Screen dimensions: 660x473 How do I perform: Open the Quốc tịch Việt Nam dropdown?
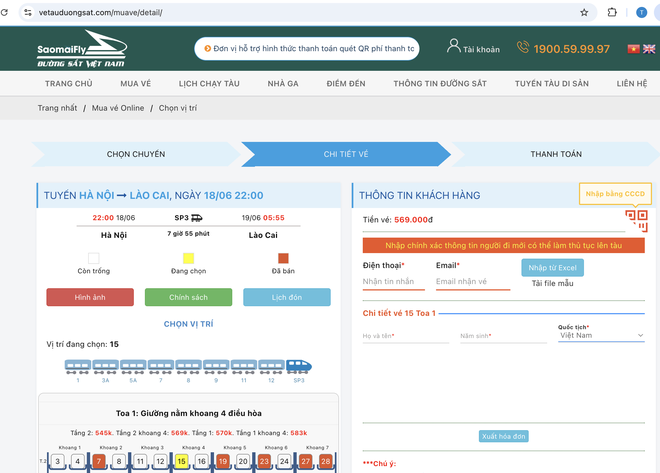601,335
